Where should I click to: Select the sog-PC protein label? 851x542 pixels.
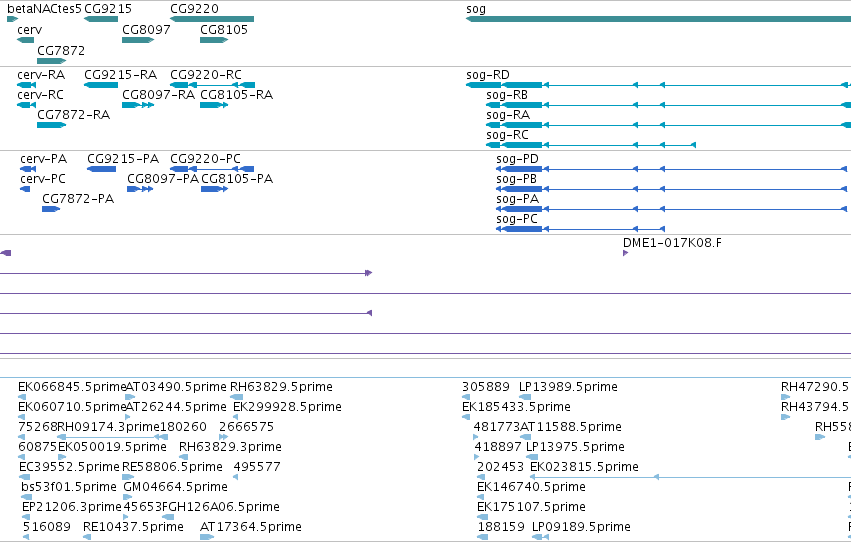[517, 219]
